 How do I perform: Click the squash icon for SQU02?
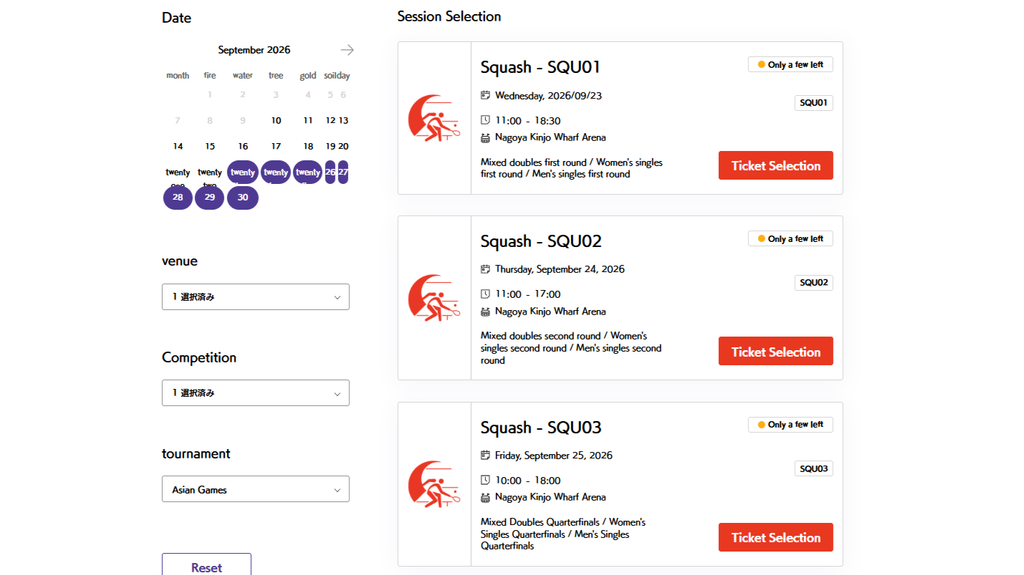[434, 298]
